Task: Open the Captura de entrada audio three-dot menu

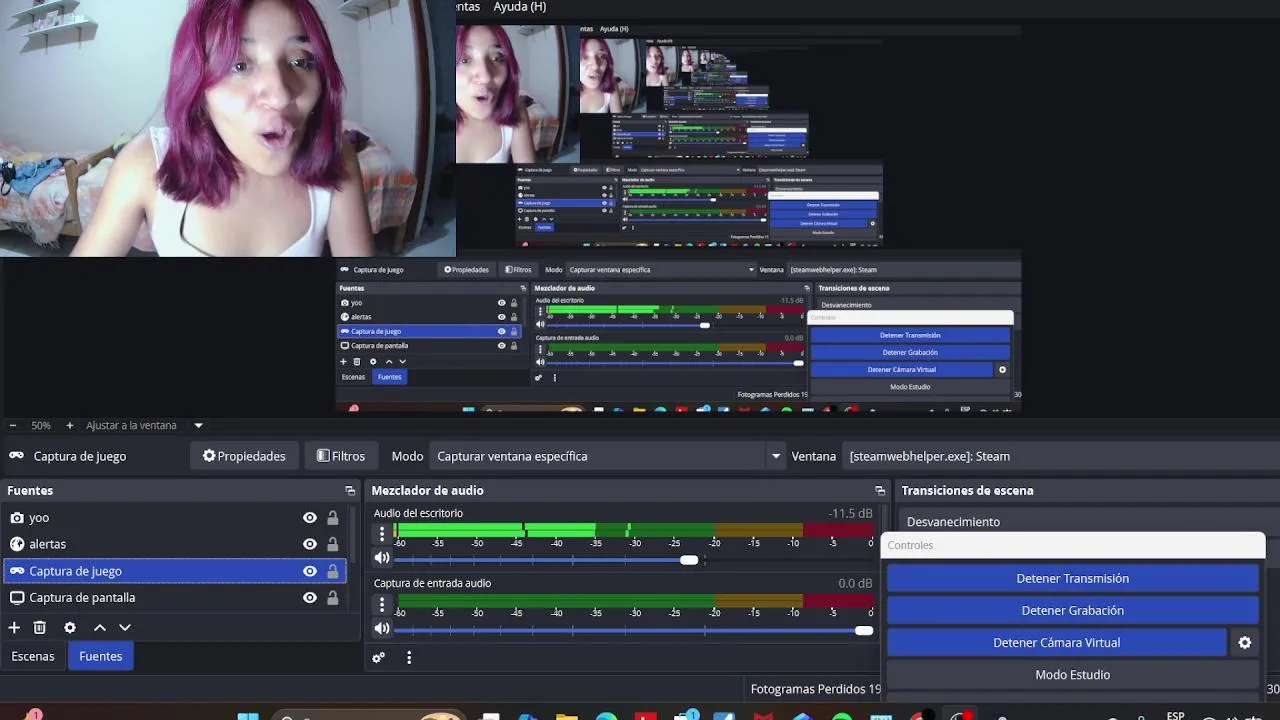Action: [382, 604]
